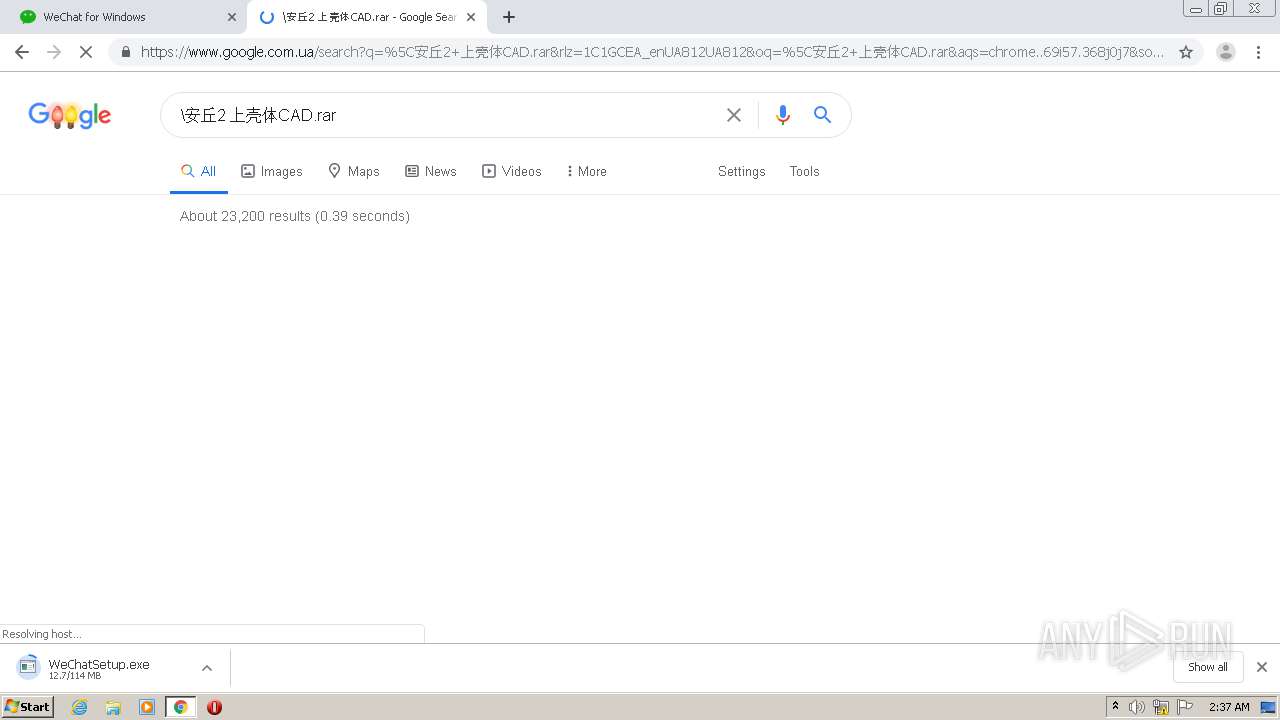Select the All results tab
The width and height of the screenshot is (1280, 720).
198,171
